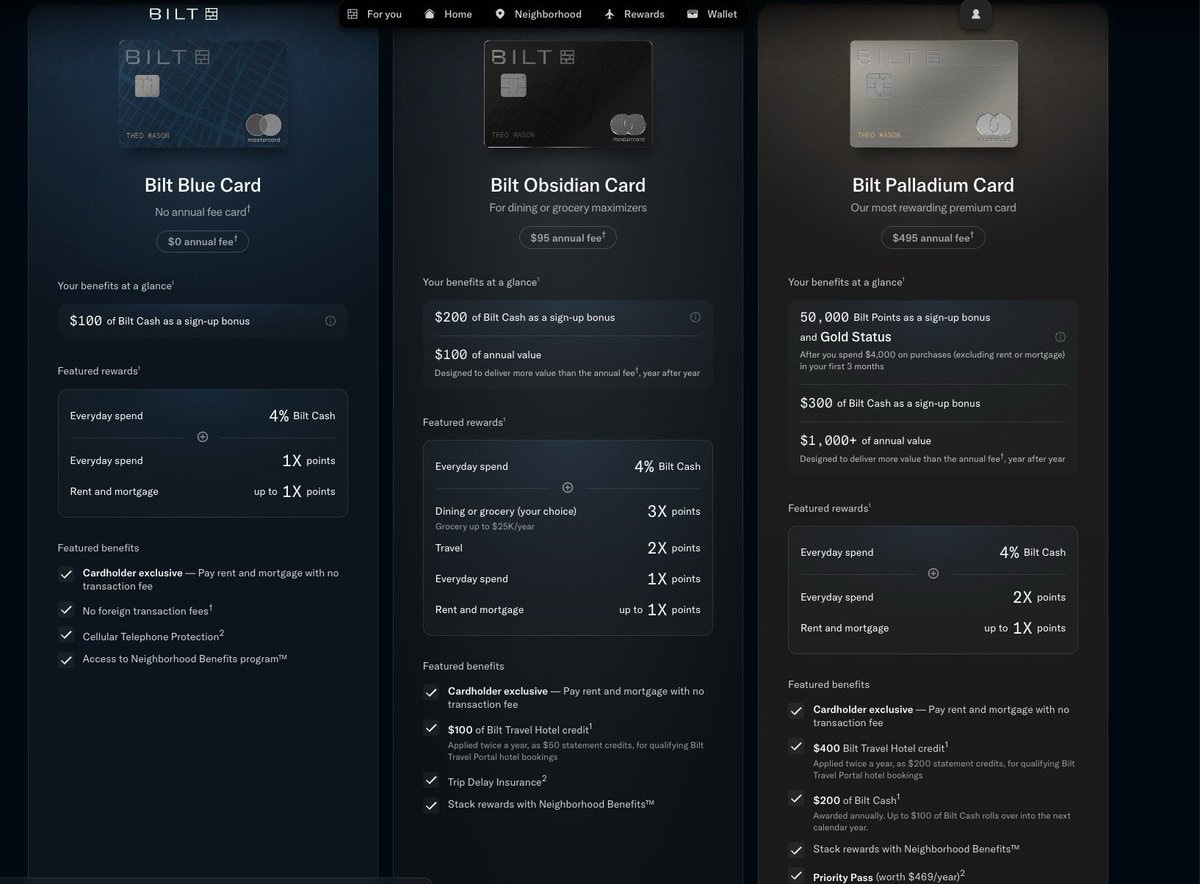The width and height of the screenshot is (1200, 884).
Task: Click 'No annual fee card' subtitle
Action: 203,211
